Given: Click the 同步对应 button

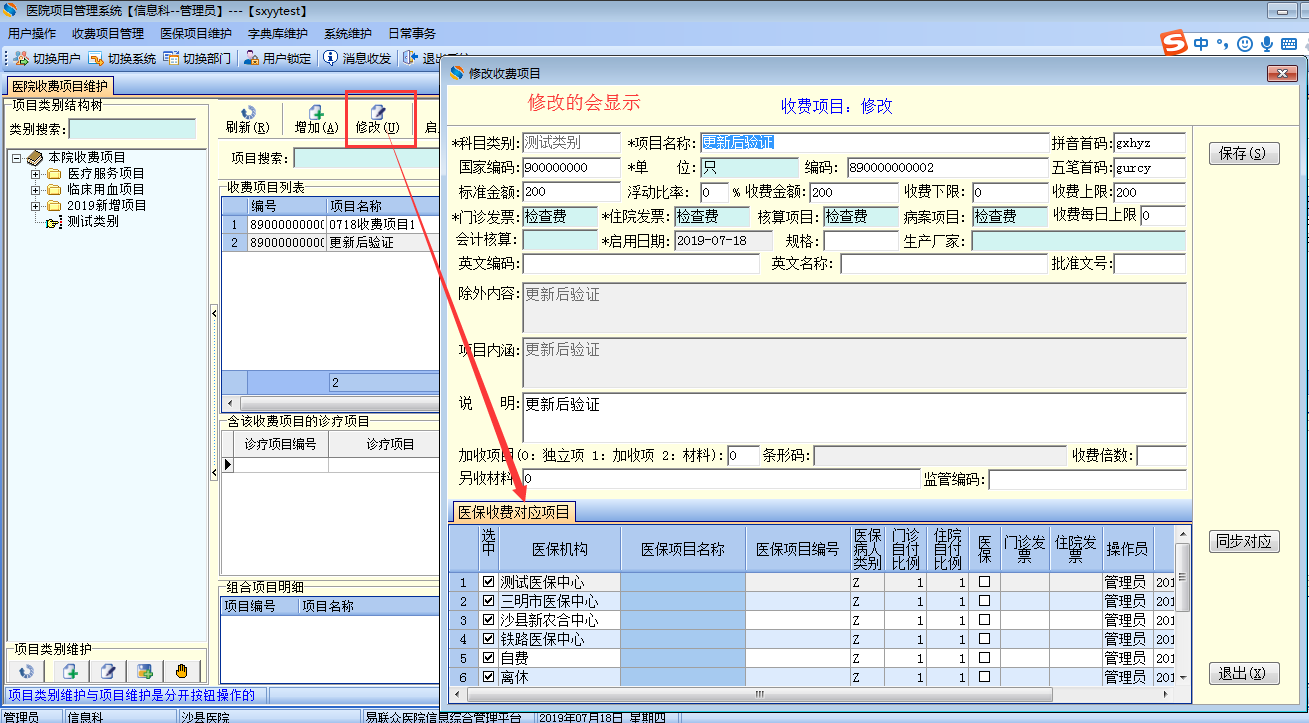Looking at the screenshot, I should (1244, 542).
